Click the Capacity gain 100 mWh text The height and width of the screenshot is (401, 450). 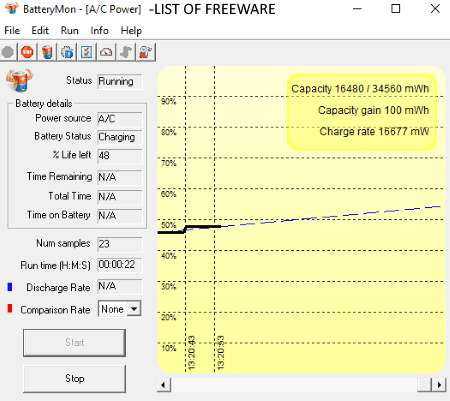(373, 110)
